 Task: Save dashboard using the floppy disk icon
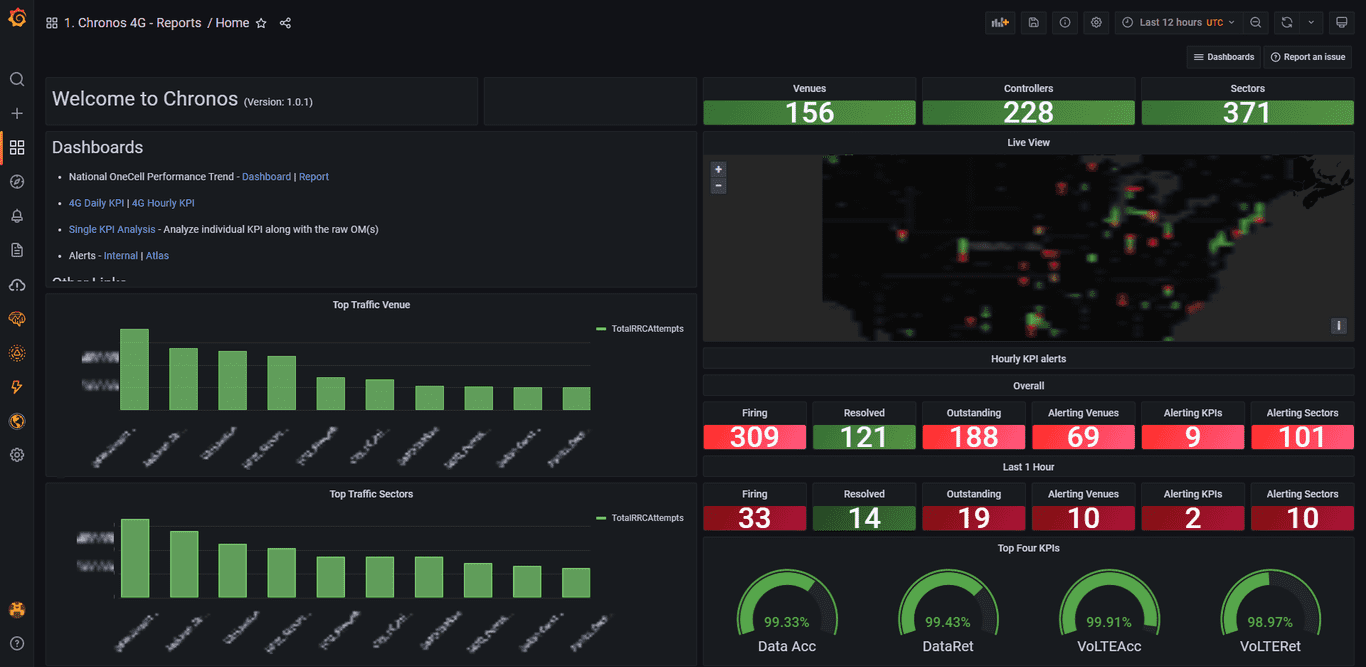[1033, 22]
